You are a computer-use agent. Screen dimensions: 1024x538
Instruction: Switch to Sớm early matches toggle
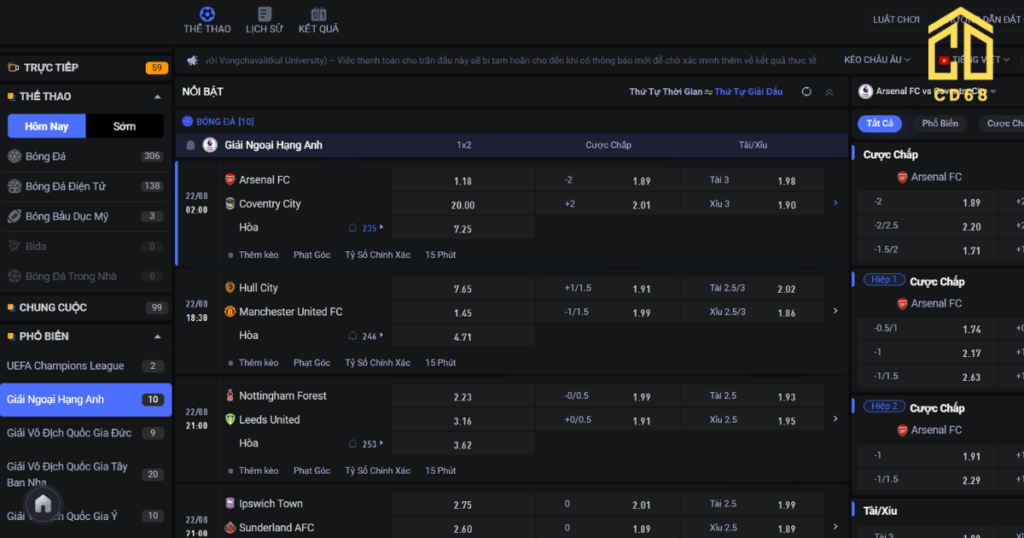pyautogui.click(x=124, y=126)
